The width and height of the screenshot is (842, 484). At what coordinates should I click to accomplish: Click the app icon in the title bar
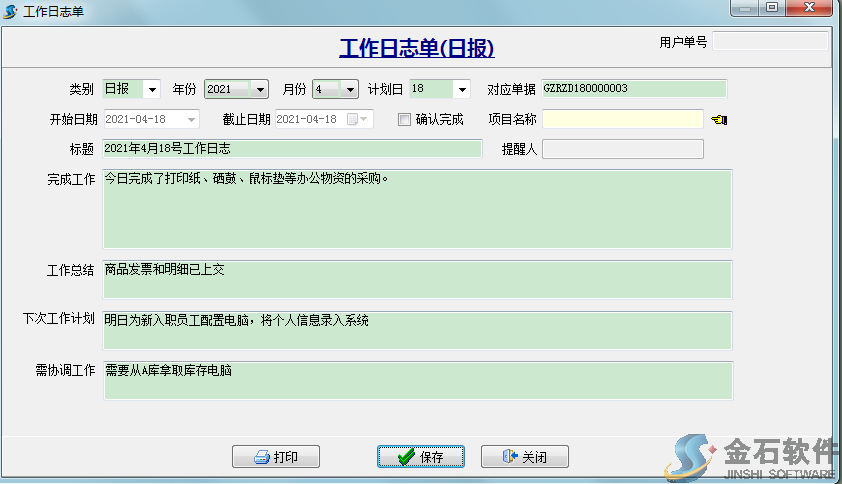(11, 11)
